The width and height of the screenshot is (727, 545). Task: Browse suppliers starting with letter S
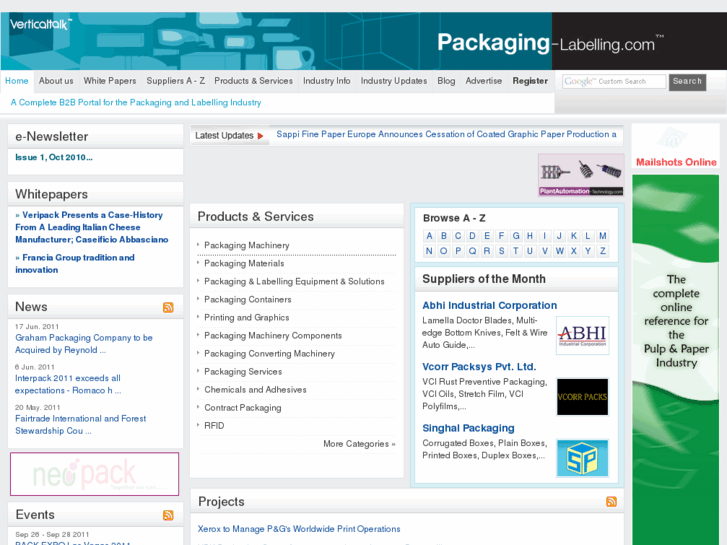(501, 251)
